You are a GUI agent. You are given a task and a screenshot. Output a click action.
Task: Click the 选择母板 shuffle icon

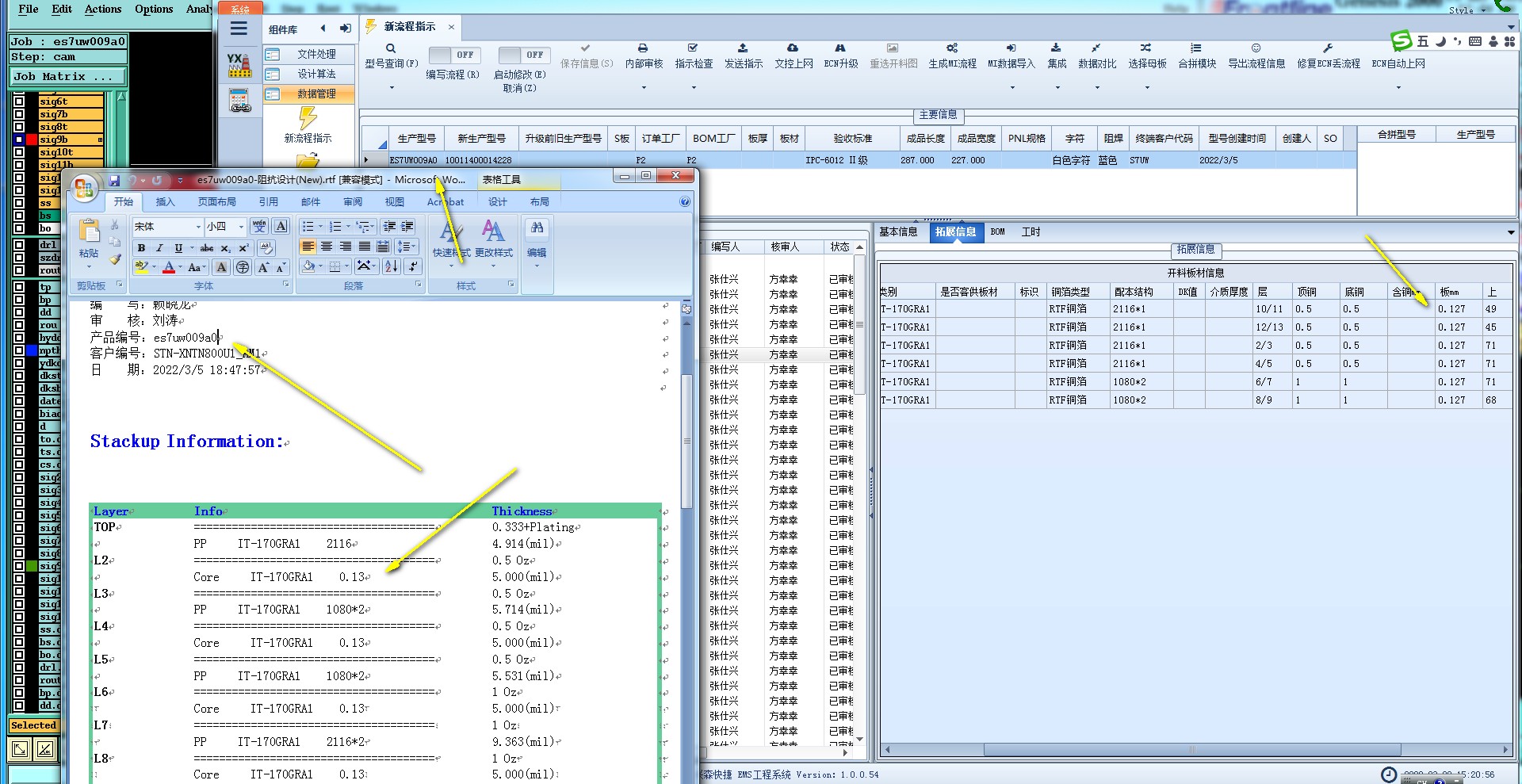click(x=1146, y=48)
